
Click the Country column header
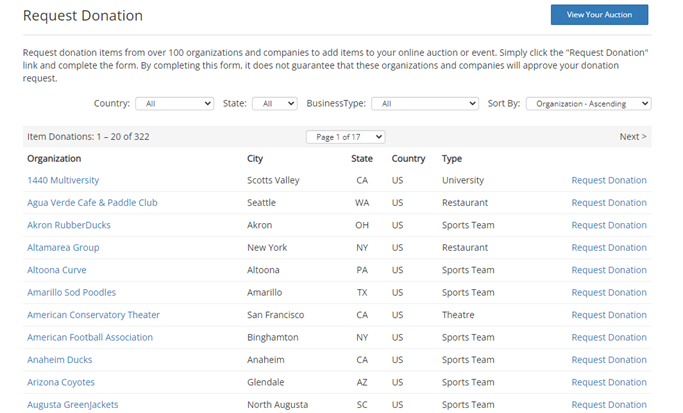click(x=408, y=159)
